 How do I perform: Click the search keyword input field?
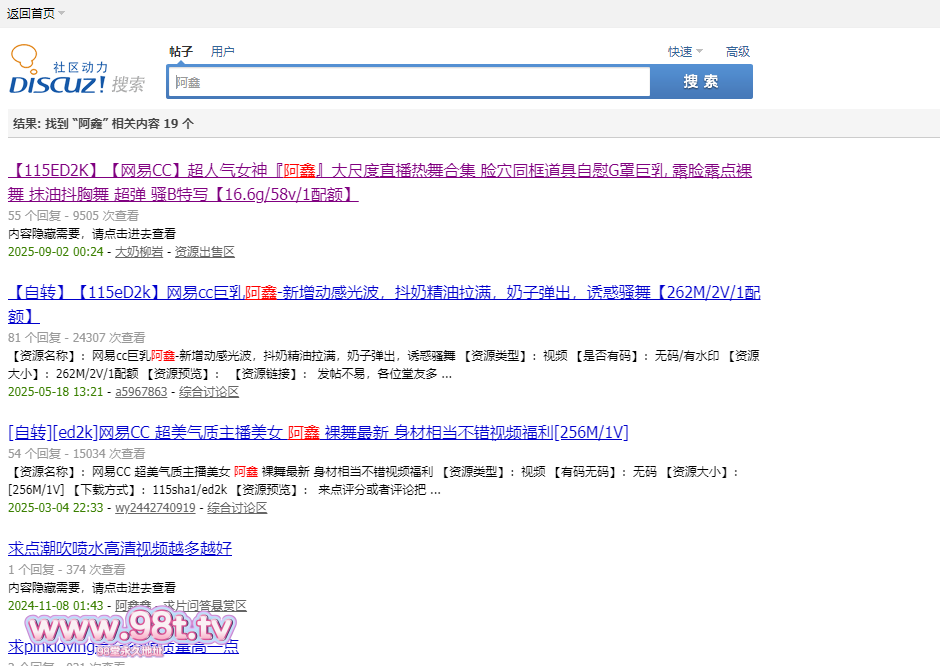[x=408, y=82]
